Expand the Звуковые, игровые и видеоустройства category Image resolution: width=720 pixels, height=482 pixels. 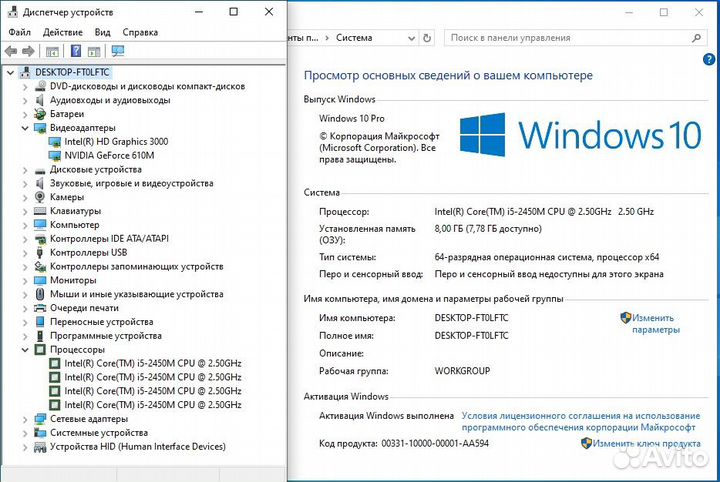(25, 183)
